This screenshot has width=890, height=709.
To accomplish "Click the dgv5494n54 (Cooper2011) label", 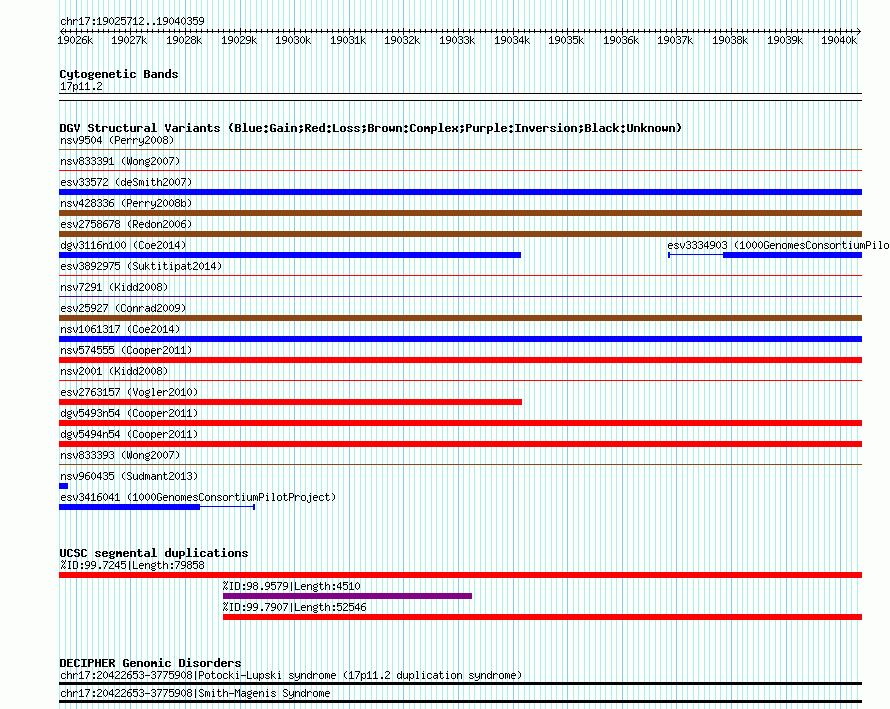I will 129,434.
